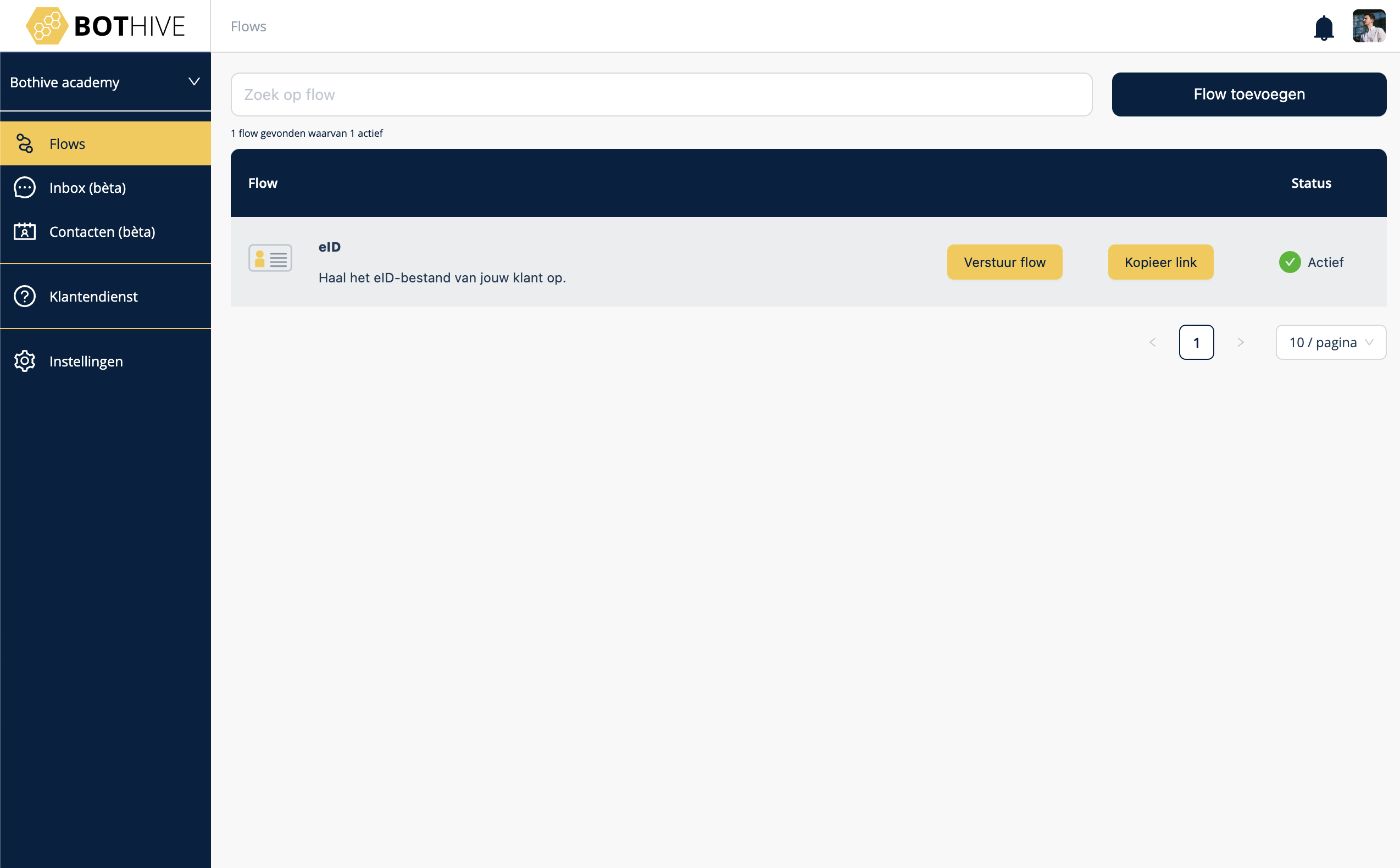Open Inbox (bèta) menu item
The image size is (1400, 868).
point(88,188)
